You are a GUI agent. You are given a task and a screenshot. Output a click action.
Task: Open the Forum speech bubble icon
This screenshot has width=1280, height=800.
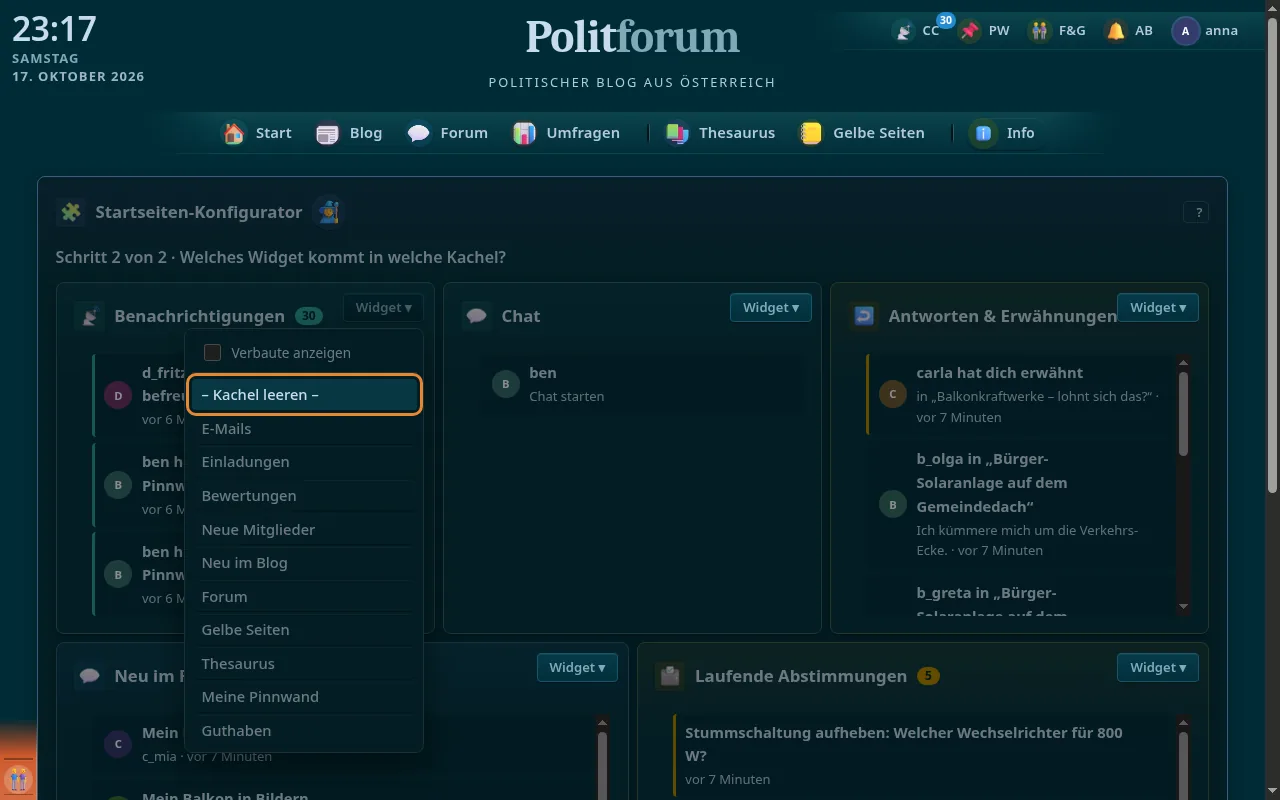click(x=419, y=133)
